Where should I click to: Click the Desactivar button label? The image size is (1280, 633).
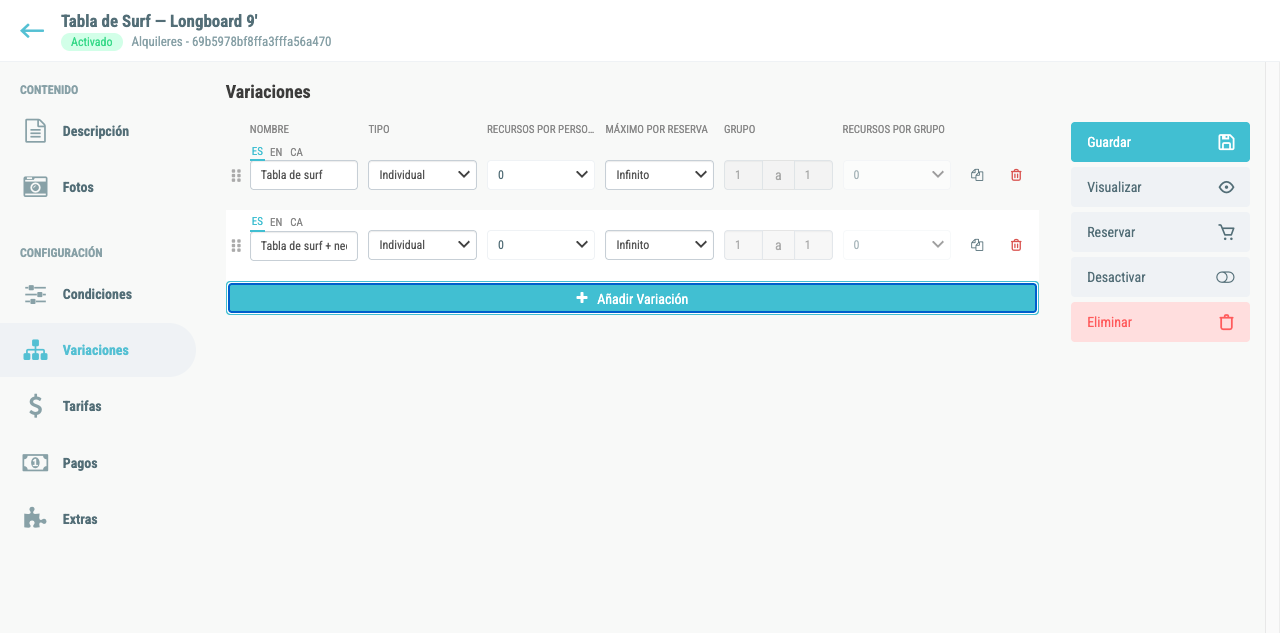coord(1116,277)
